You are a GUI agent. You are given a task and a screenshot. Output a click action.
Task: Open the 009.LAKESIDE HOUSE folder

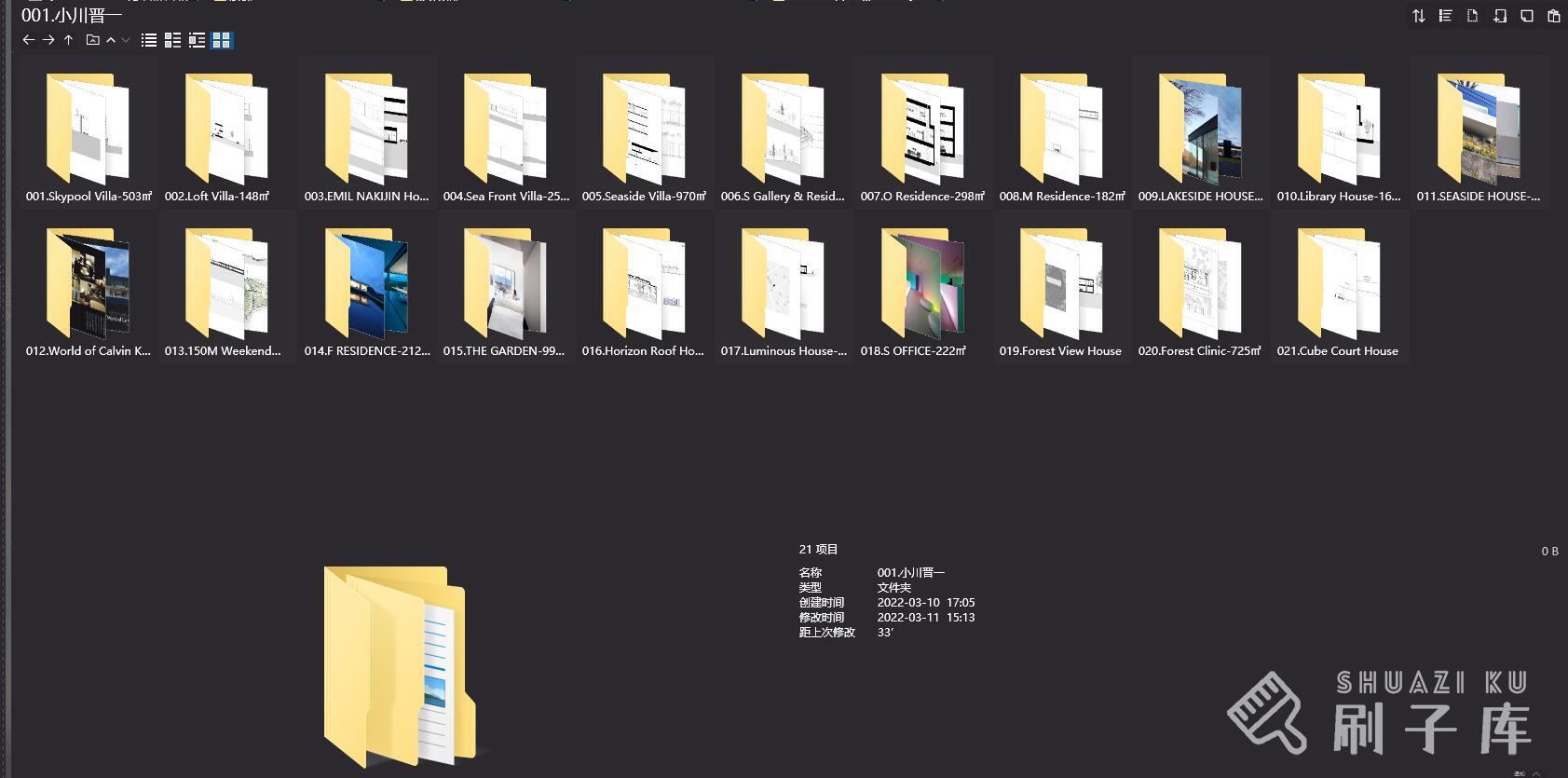point(1200,130)
